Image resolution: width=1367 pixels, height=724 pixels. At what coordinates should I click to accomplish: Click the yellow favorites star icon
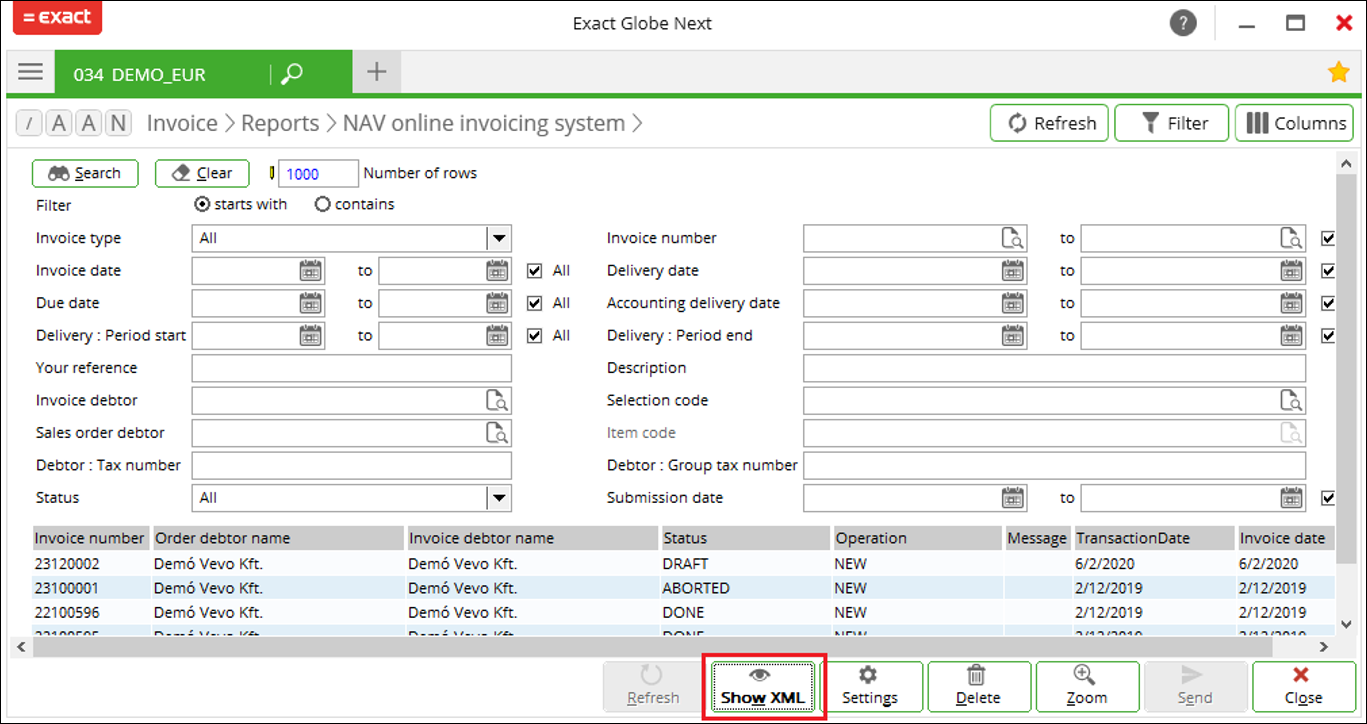[1337, 72]
